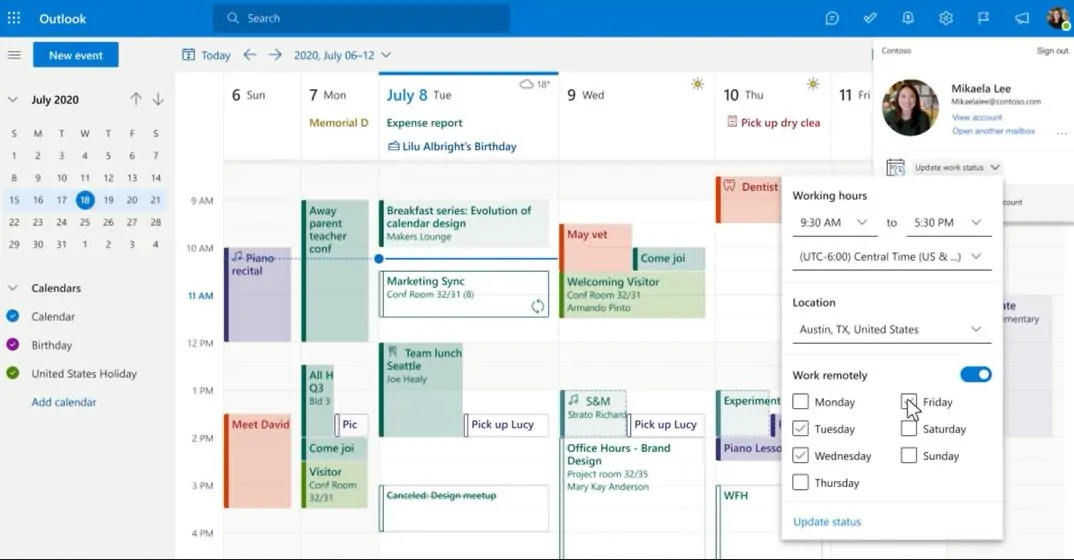
Task: Go to next week with right arrow
Action: click(x=275, y=55)
